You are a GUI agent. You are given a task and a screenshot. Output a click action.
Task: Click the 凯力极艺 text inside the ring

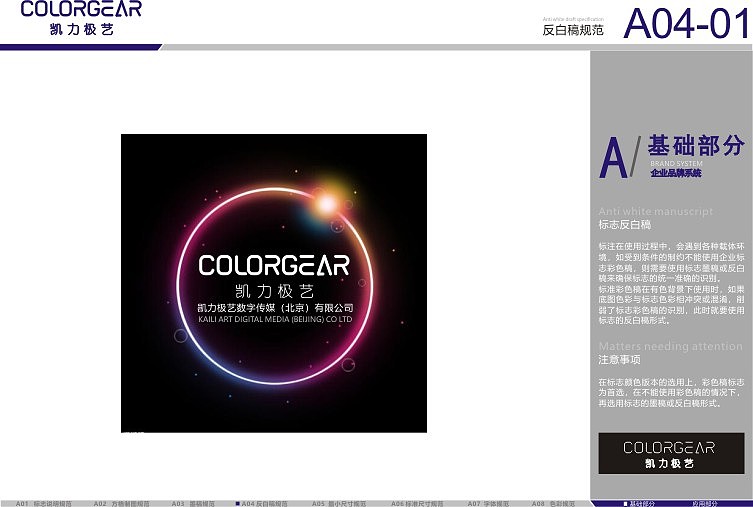point(275,291)
